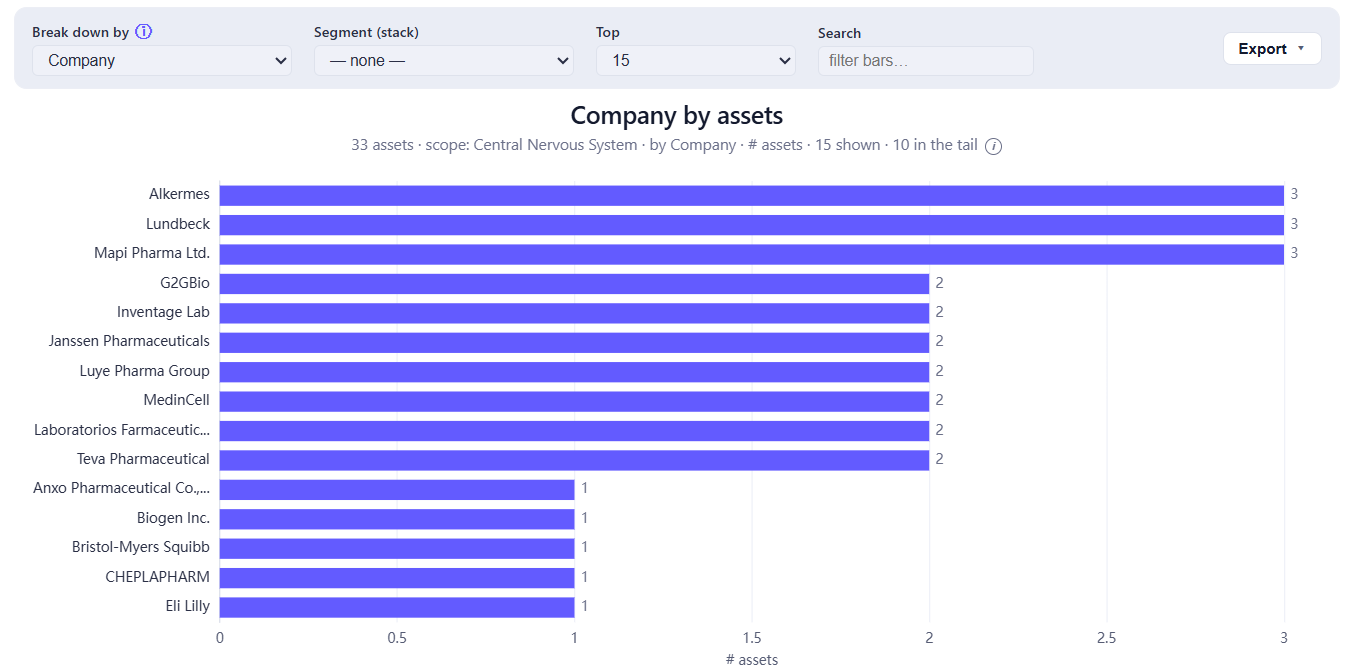Click the CHEPLAPHARM bar
1347x670 pixels.
(397, 578)
